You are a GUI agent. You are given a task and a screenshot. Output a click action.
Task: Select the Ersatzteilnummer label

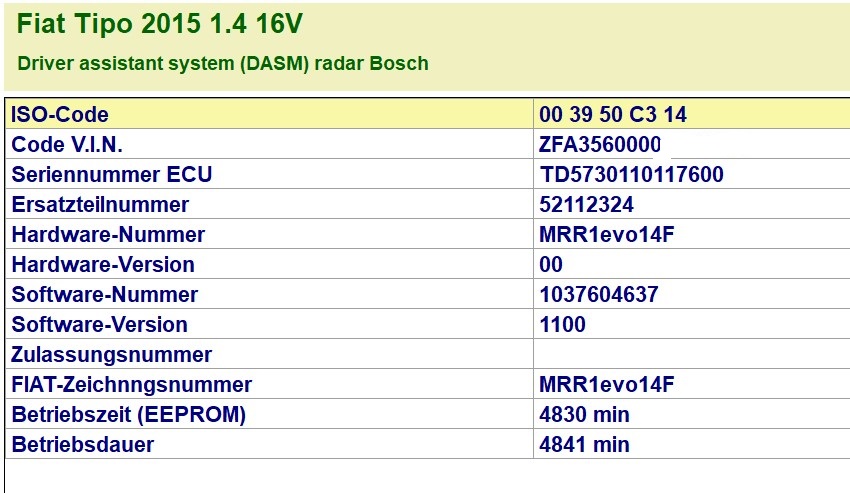click(100, 205)
